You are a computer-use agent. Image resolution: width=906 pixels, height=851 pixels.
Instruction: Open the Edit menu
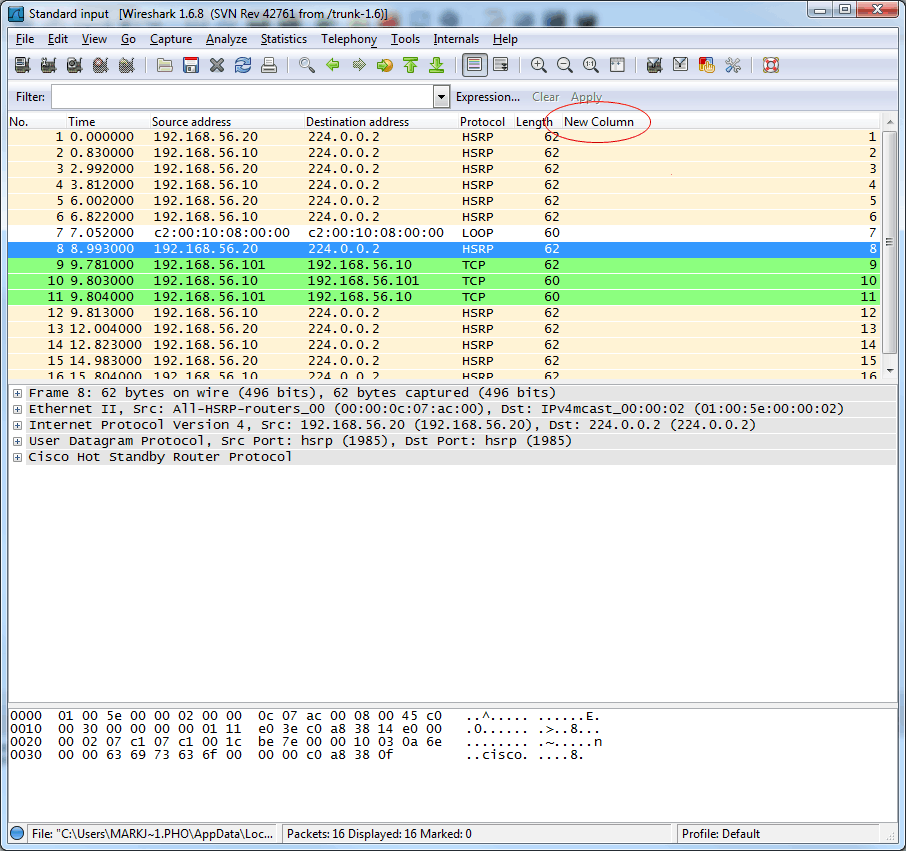coord(58,39)
